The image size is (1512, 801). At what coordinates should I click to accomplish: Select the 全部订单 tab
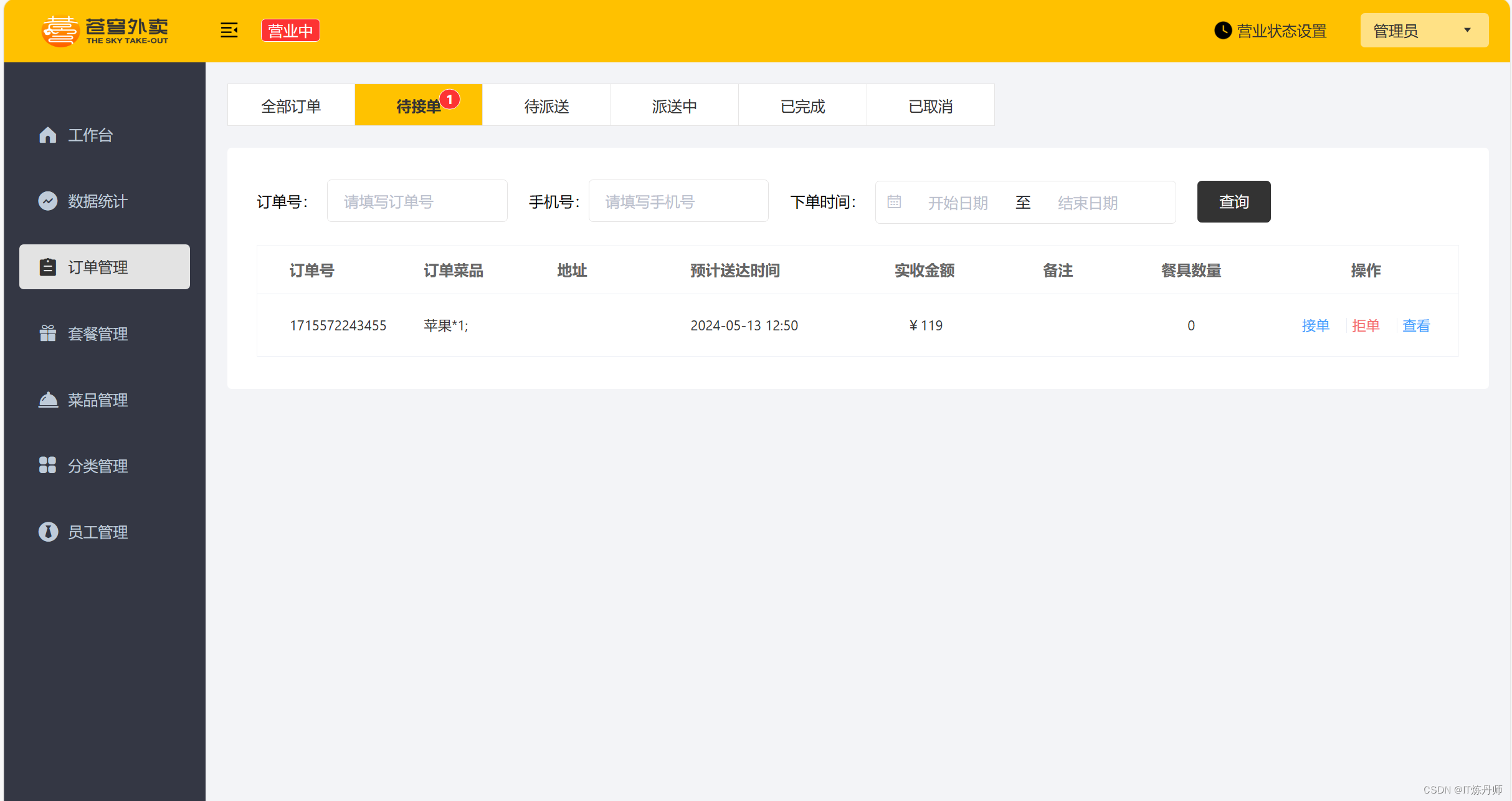(x=291, y=105)
